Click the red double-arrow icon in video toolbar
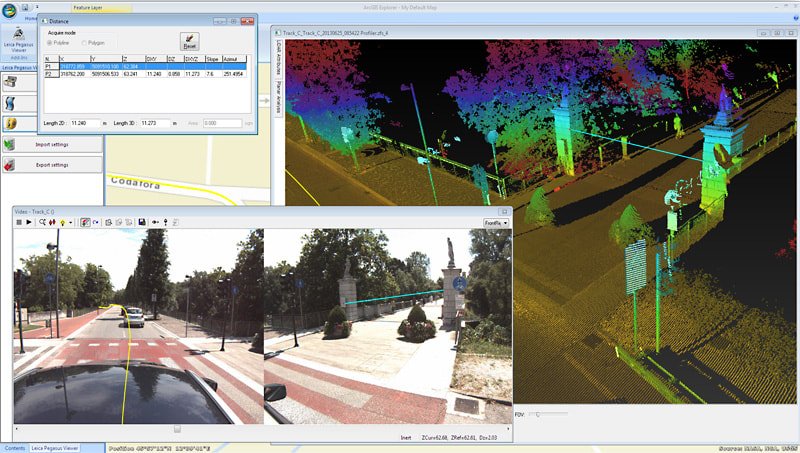Viewport: 800px width, 453px height. [x=52, y=222]
